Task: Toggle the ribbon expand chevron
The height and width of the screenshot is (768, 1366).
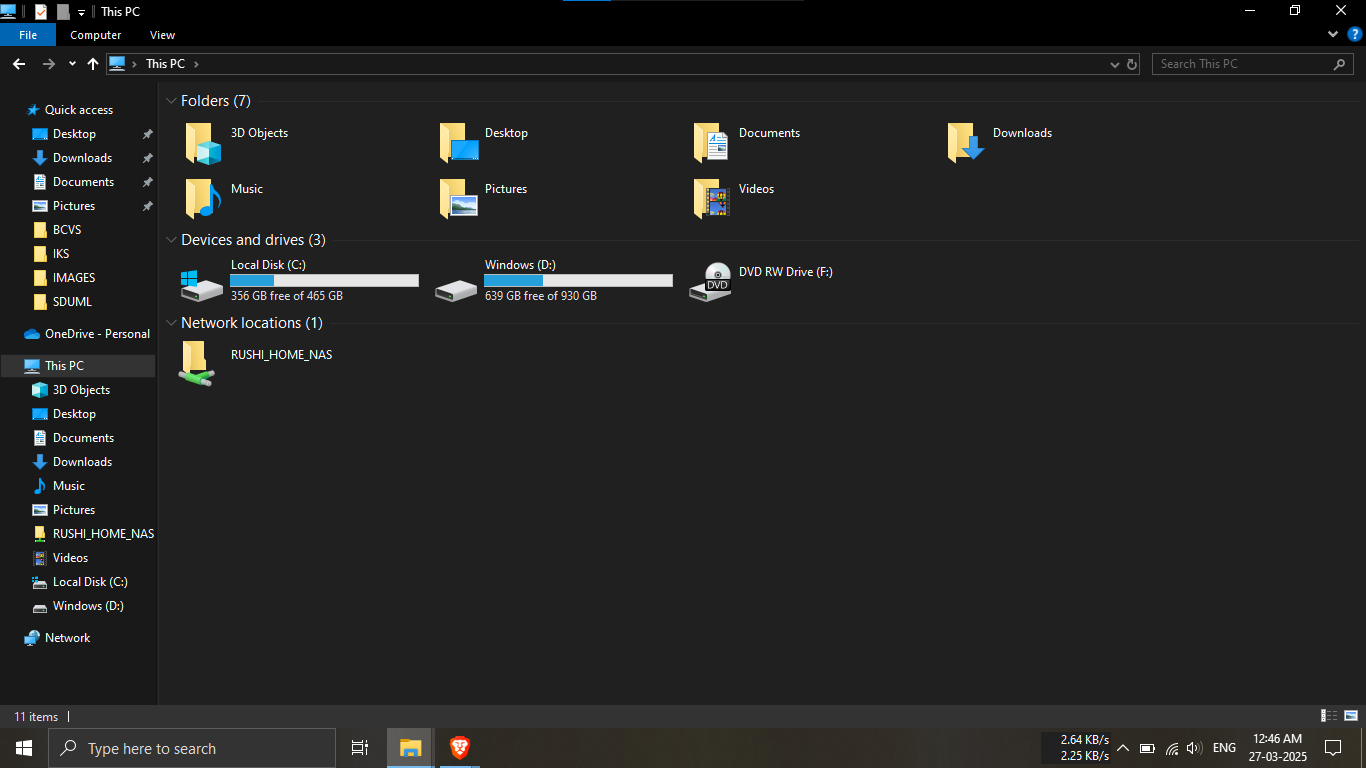Action: pyautogui.click(x=1333, y=34)
